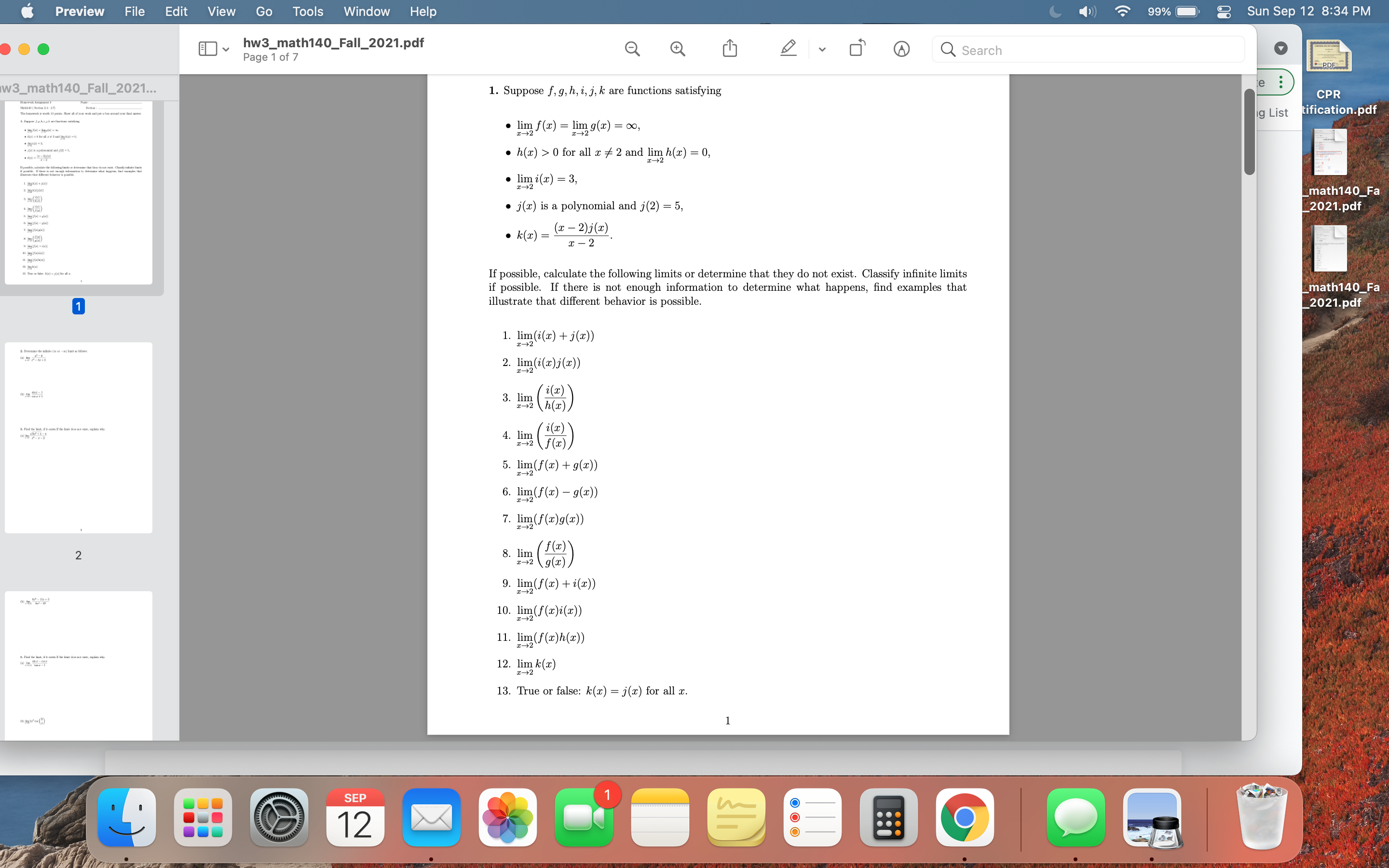Activate the Magnifier loupe icon

point(900,49)
